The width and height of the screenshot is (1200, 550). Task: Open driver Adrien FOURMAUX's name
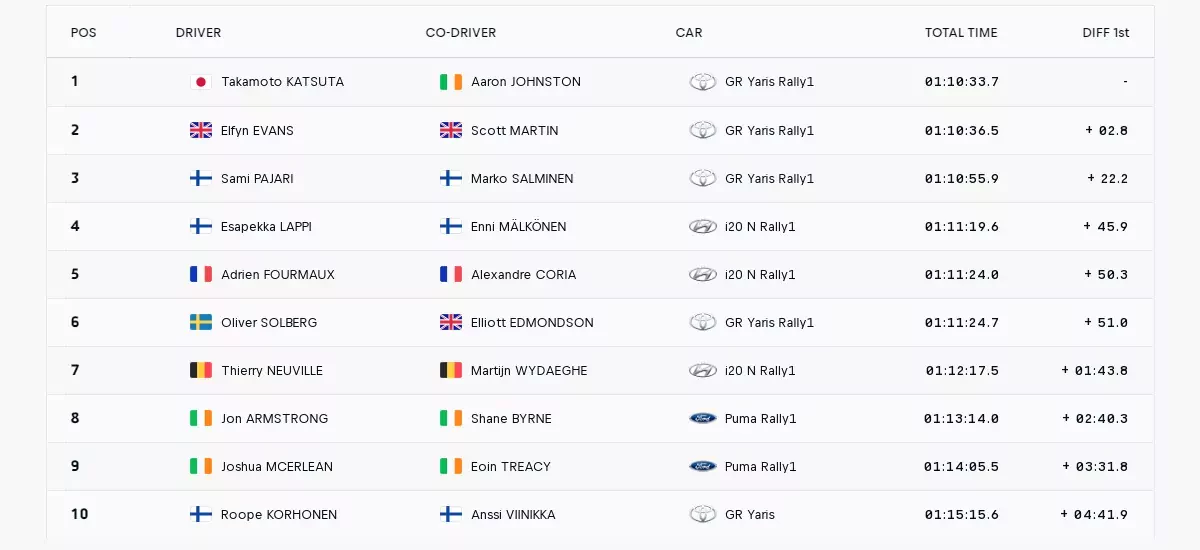click(x=278, y=274)
